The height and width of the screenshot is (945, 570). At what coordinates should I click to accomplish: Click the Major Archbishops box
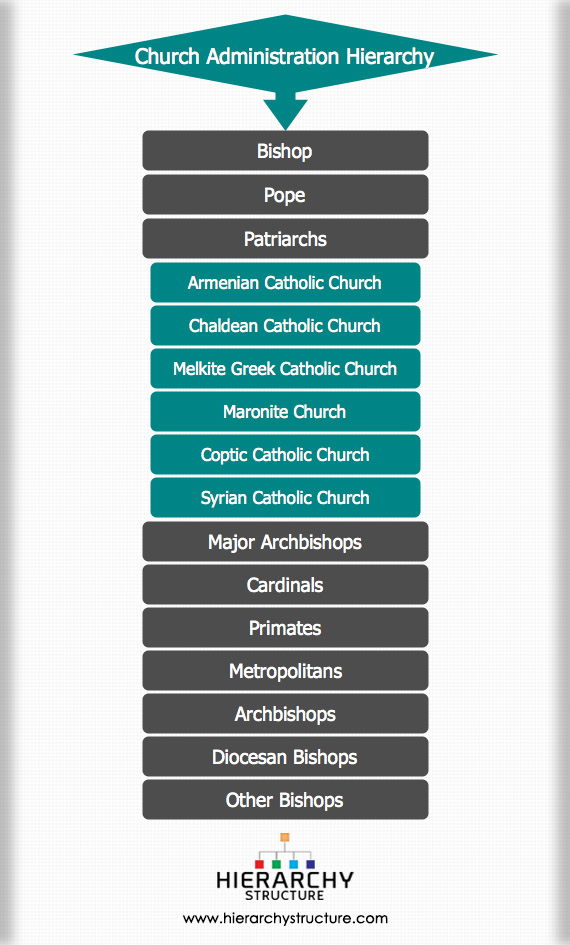click(x=285, y=542)
